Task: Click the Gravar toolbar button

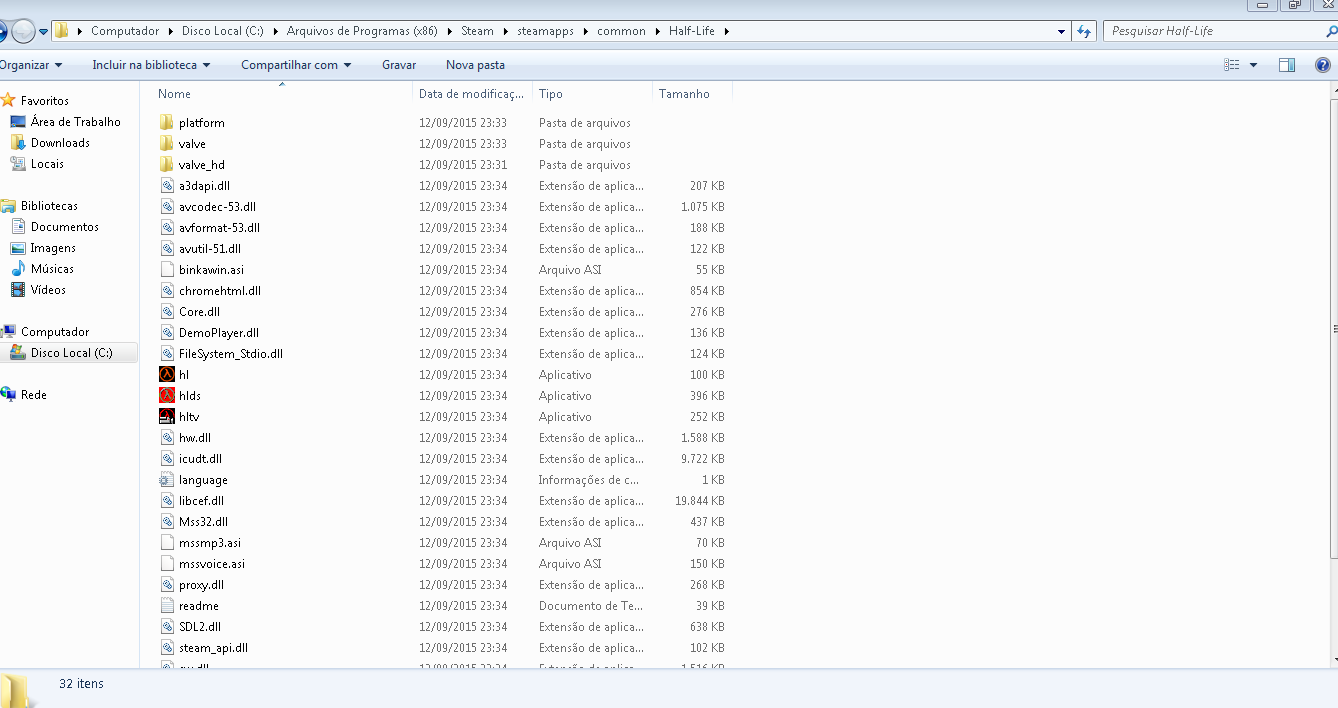Action: click(x=399, y=65)
